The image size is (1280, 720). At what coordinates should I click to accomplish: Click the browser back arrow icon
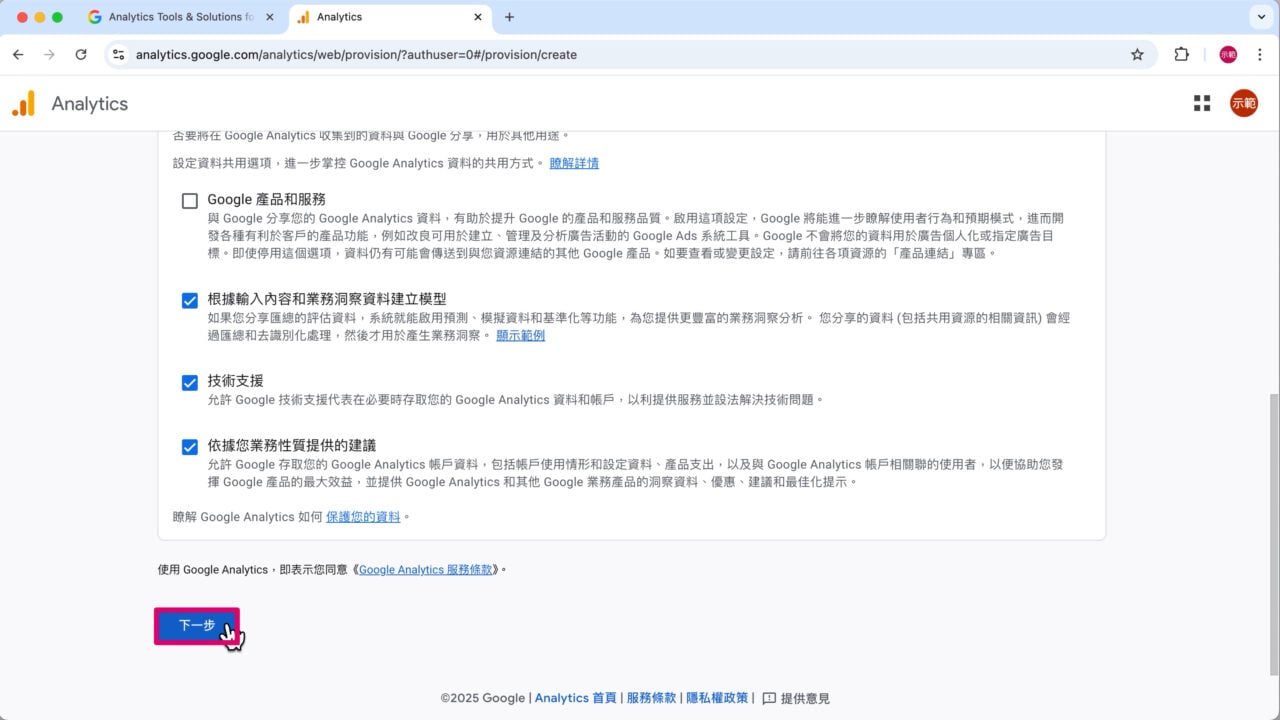point(18,55)
